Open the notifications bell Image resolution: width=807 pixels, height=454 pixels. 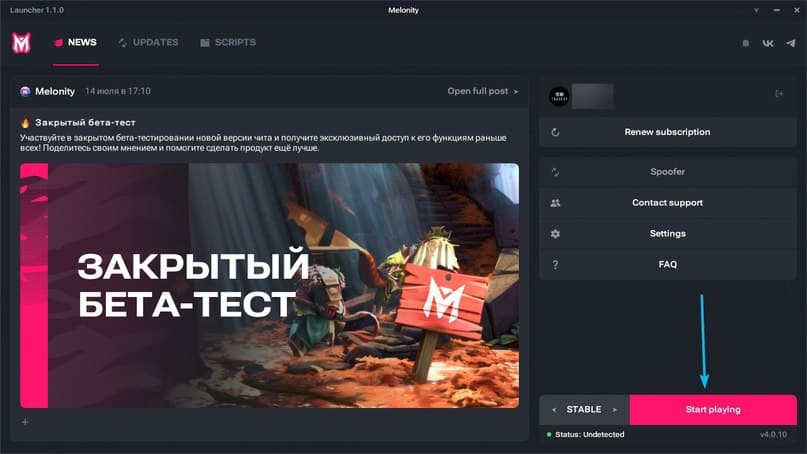[x=745, y=43]
